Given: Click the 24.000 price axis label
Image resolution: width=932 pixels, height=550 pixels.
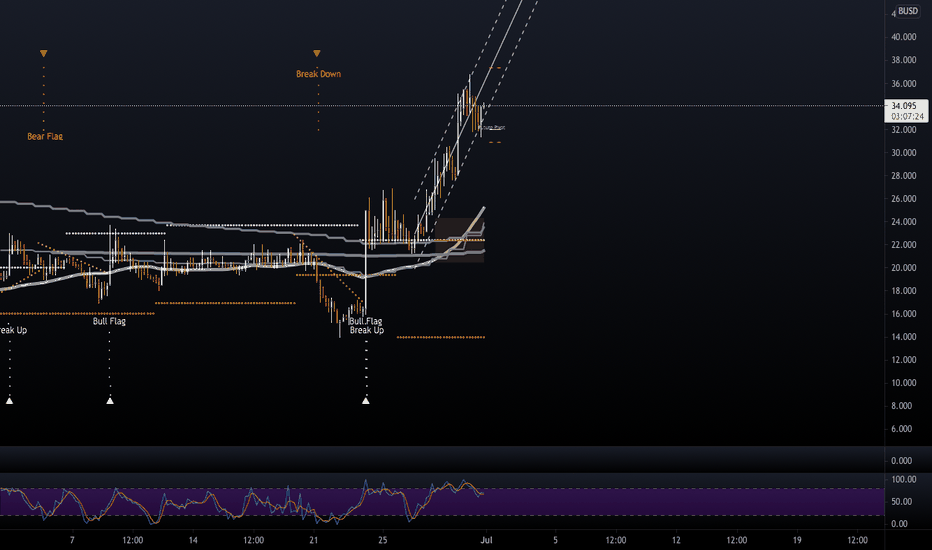Looking at the screenshot, I should tap(903, 222).
